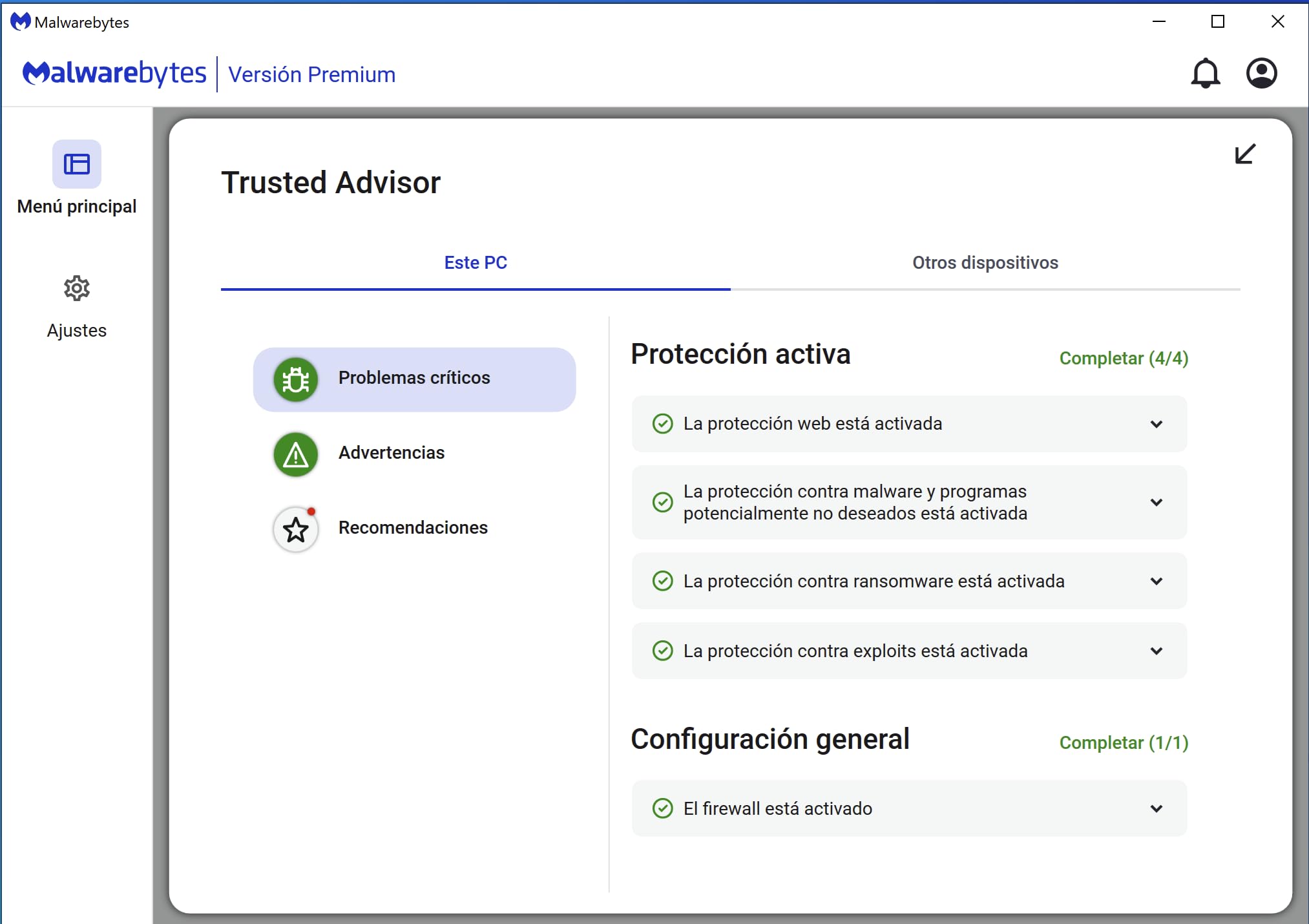Click the Malwarebytes title bar app icon
This screenshot has width=1309, height=924.
click(x=21, y=21)
